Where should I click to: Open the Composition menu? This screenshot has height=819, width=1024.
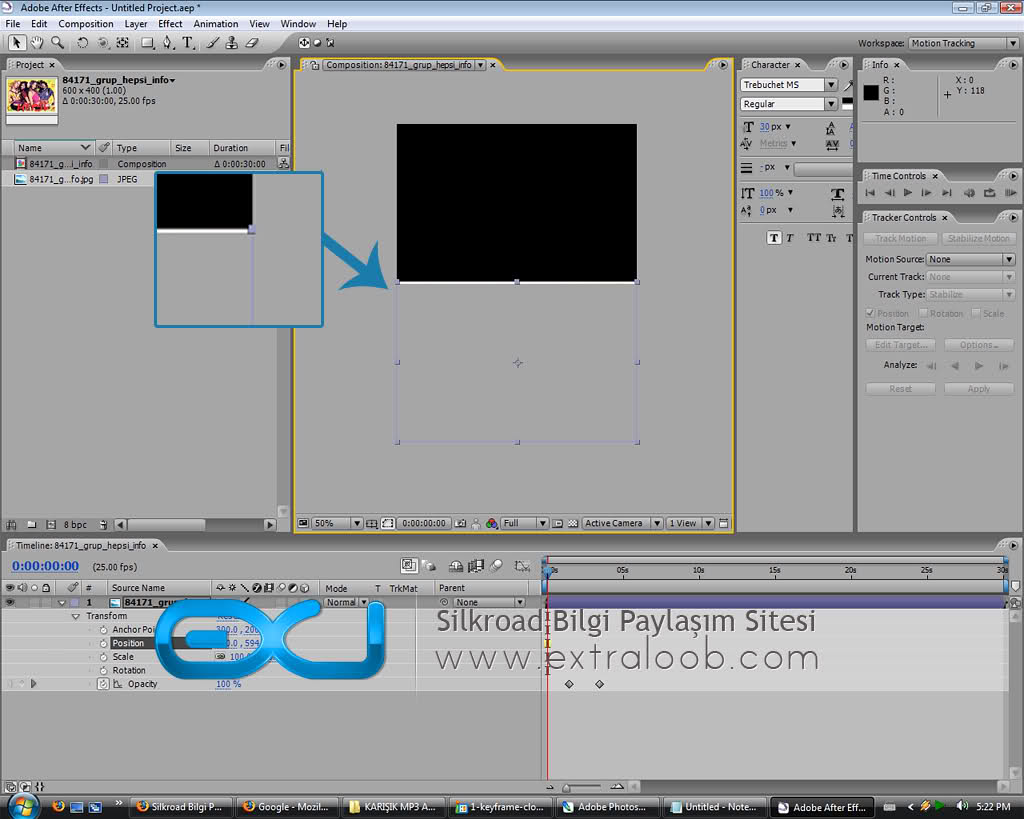coord(86,24)
